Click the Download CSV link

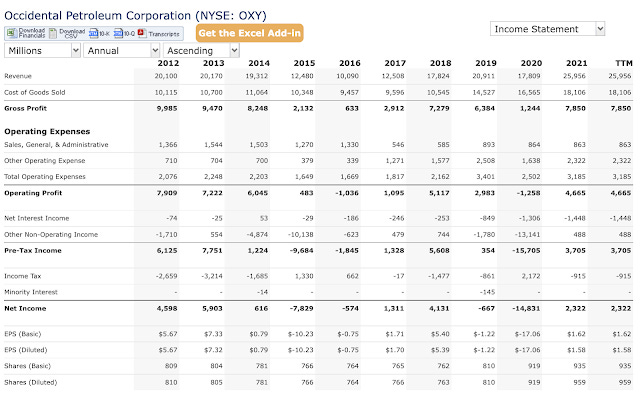coord(72,33)
